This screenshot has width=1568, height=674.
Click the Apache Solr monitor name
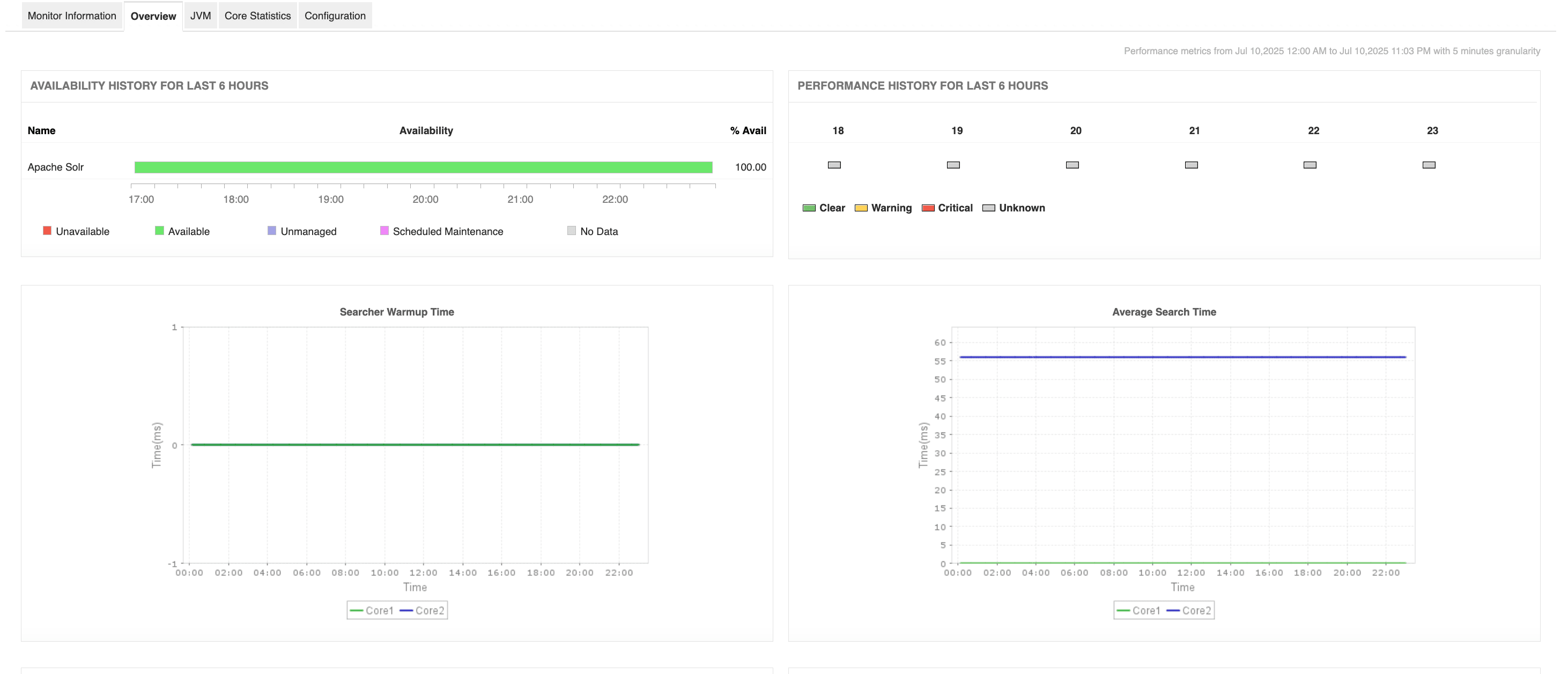click(x=55, y=167)
